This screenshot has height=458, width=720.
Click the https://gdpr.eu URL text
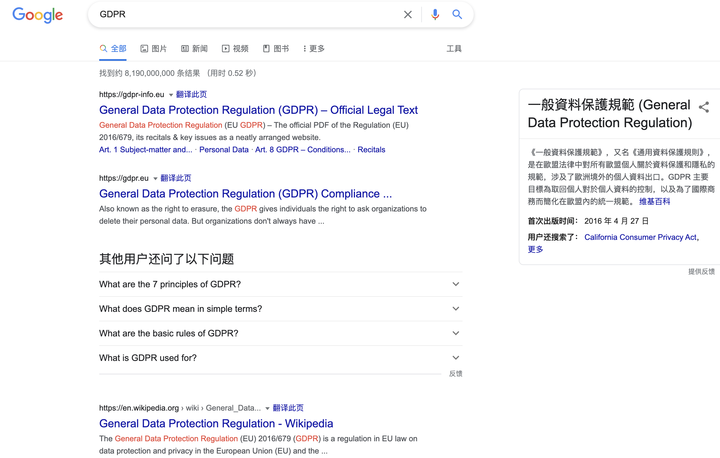pos(124,178)
